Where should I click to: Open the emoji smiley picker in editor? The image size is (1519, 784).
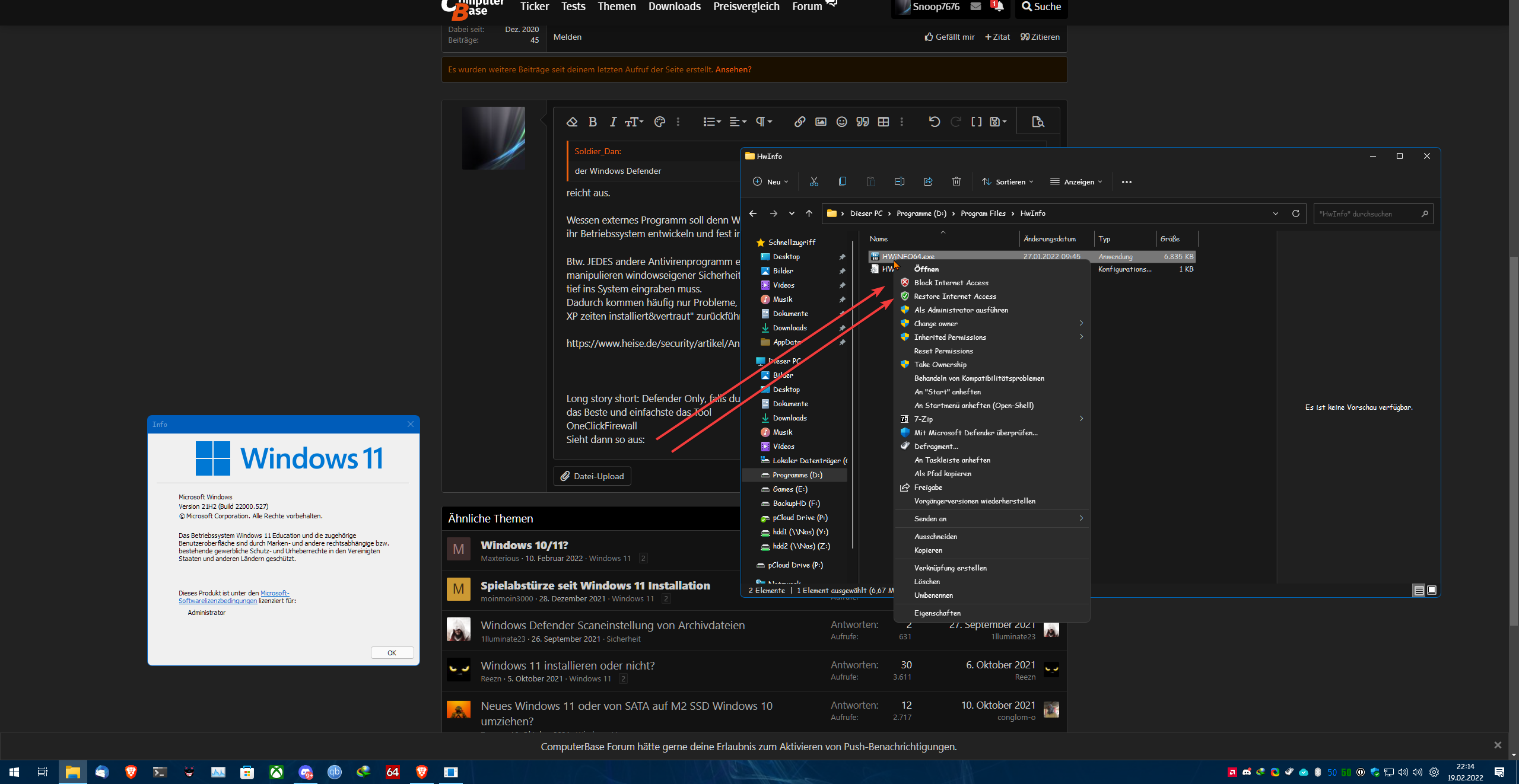[x=841, y=122]
